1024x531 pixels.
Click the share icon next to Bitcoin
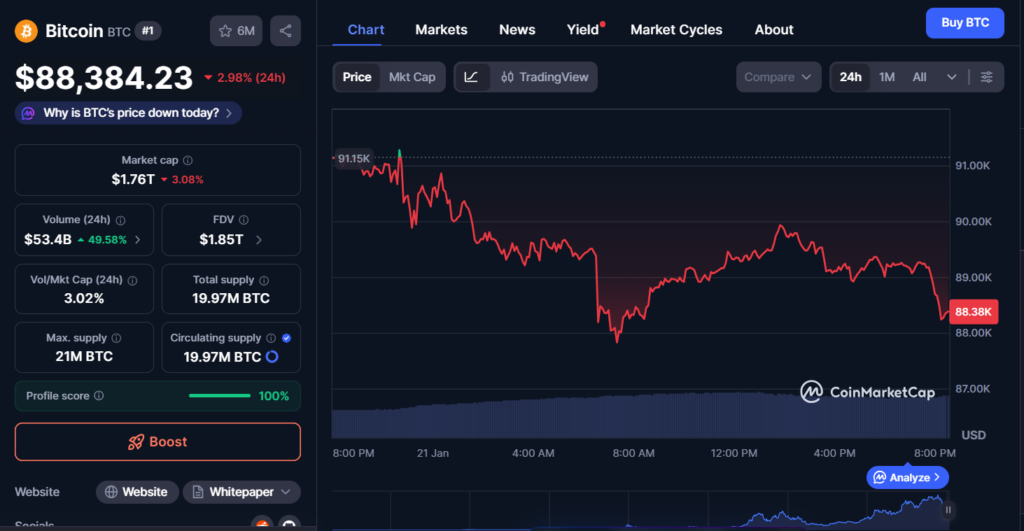click(286, 31)
